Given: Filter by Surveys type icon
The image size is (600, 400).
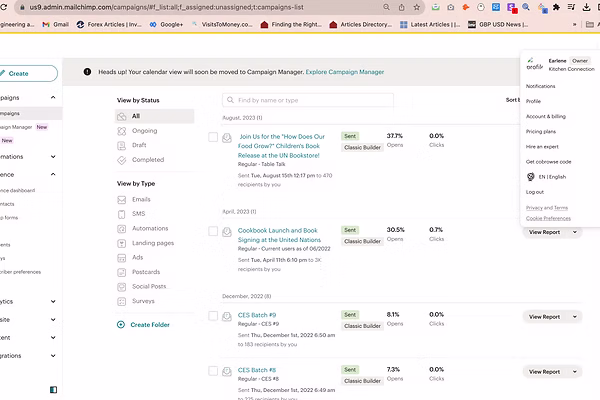Looking at the screenshot, I should click(122, 301).
